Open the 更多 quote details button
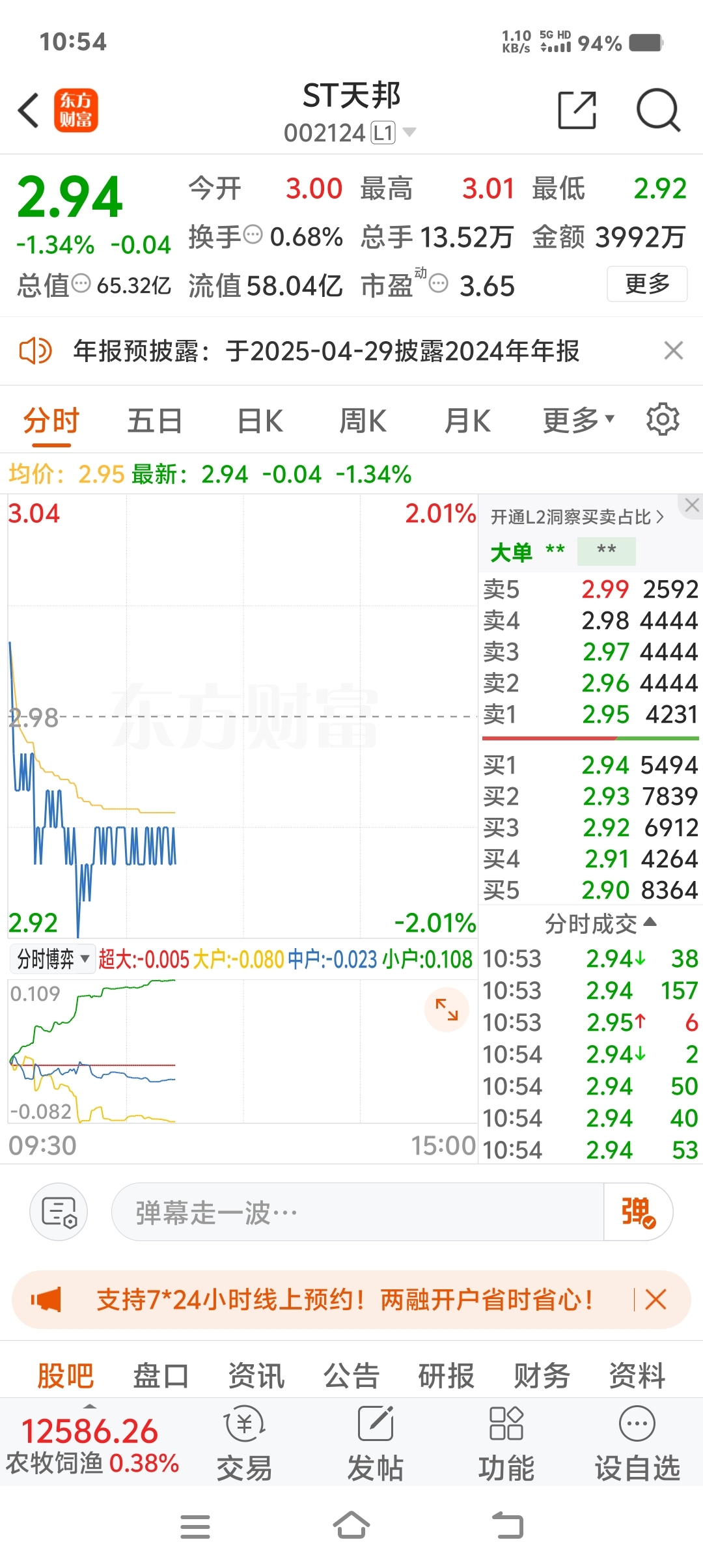 (x=647, y=283)
